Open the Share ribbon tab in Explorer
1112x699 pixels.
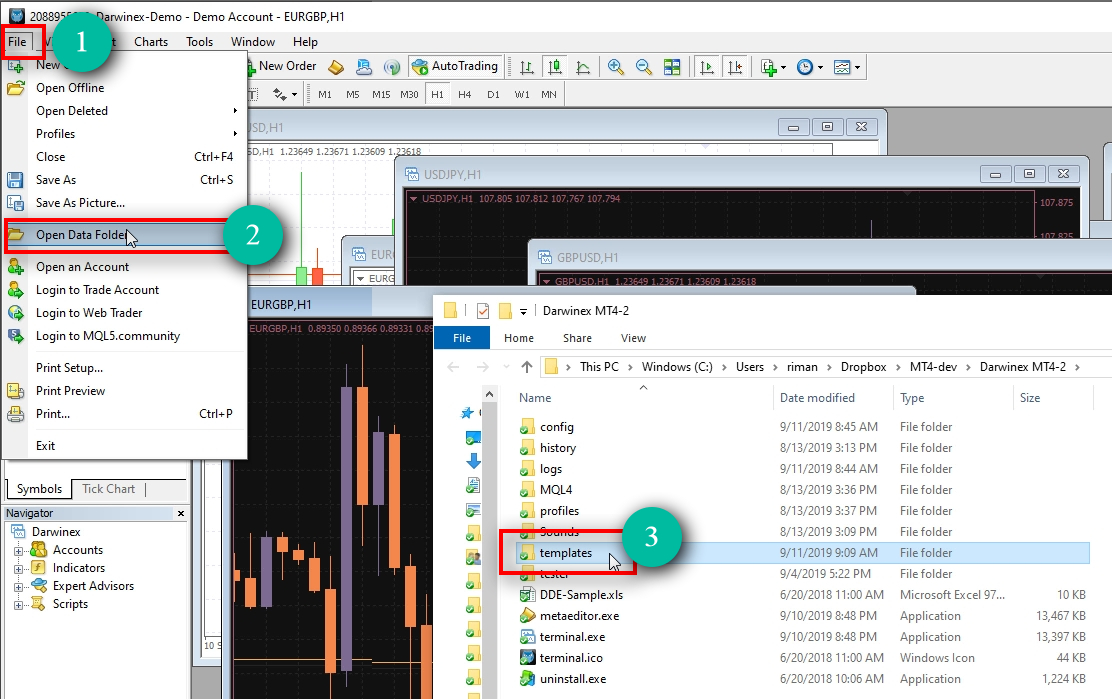577,338
